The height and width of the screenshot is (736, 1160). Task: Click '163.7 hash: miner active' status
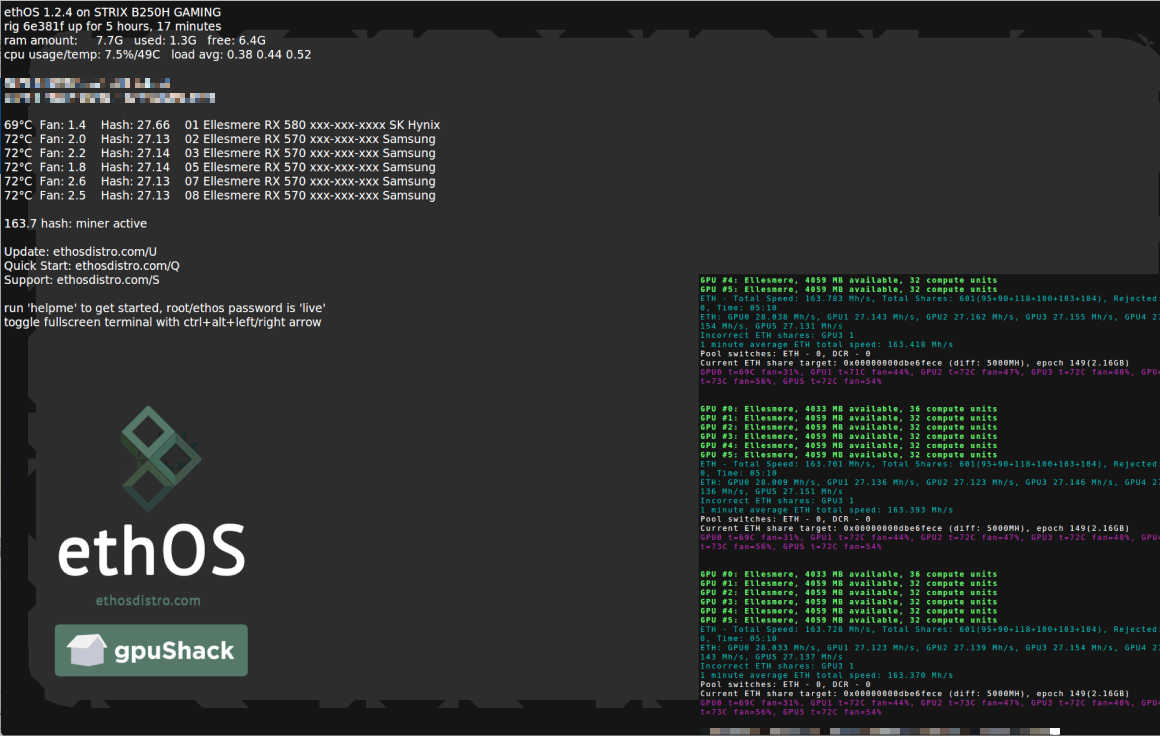(x=75, y=223)
